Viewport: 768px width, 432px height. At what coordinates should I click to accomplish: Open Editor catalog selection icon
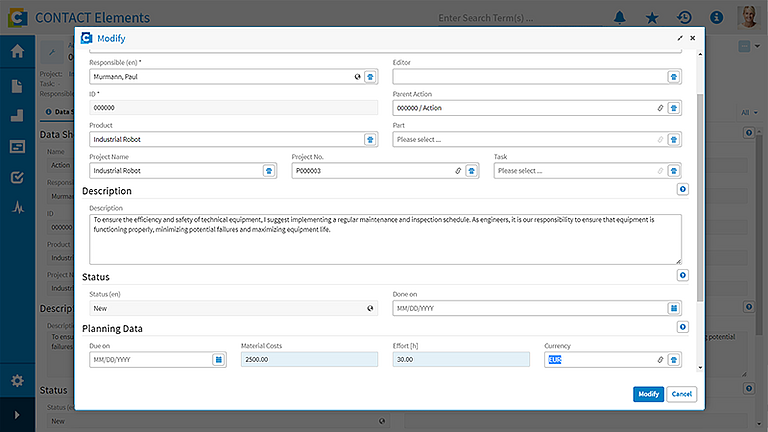pos(674,77)
